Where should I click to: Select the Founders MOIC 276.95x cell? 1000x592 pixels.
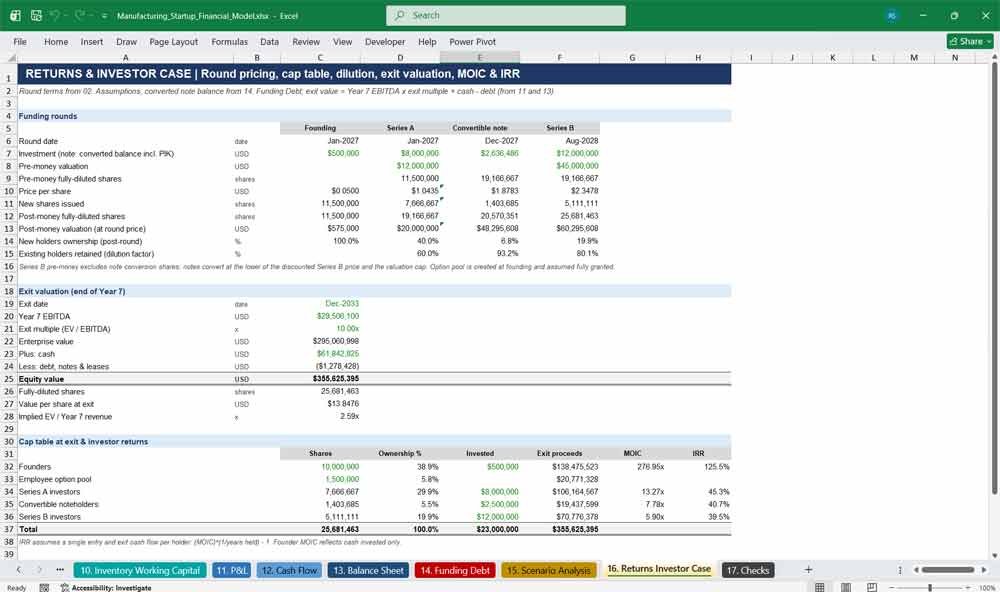click(x=633, y=467)
